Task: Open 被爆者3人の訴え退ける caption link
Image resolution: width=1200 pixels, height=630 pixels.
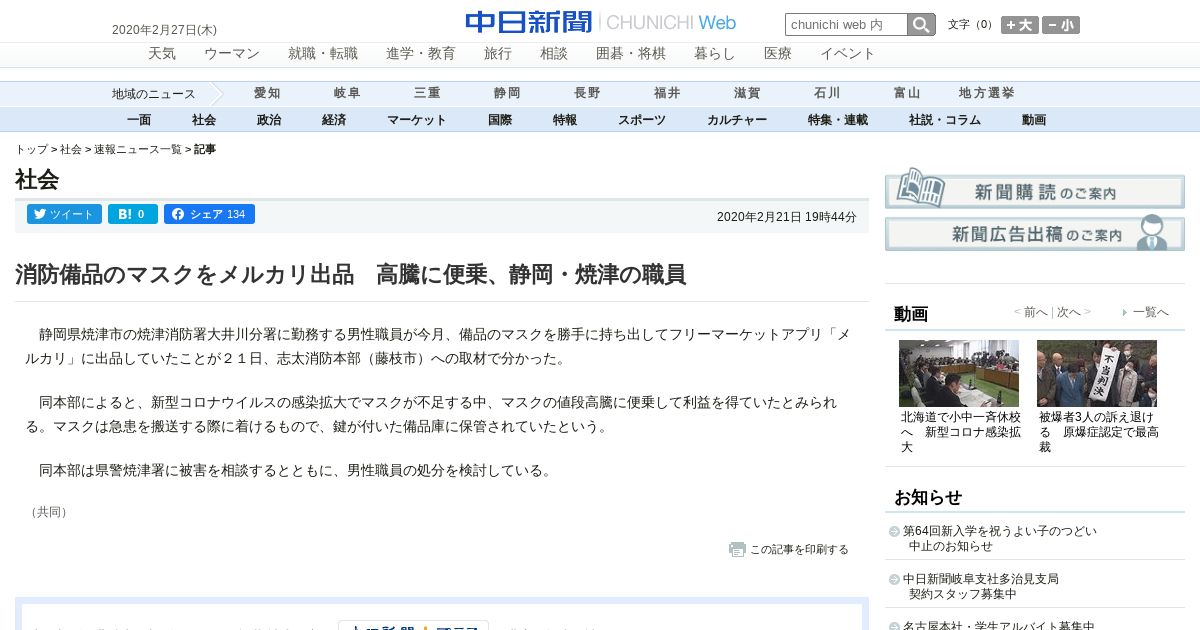Action: (1099, 432)
